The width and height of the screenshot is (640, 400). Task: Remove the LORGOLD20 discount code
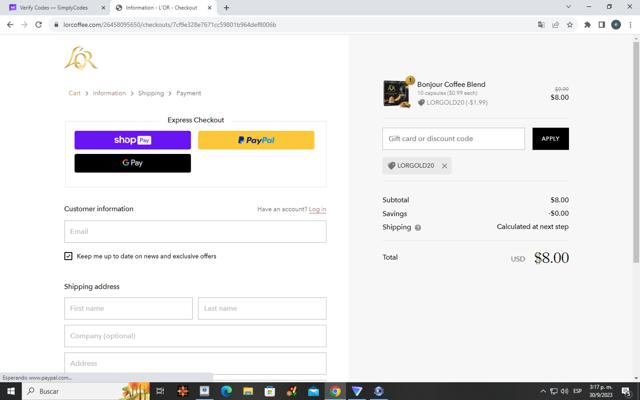(444, 166)
